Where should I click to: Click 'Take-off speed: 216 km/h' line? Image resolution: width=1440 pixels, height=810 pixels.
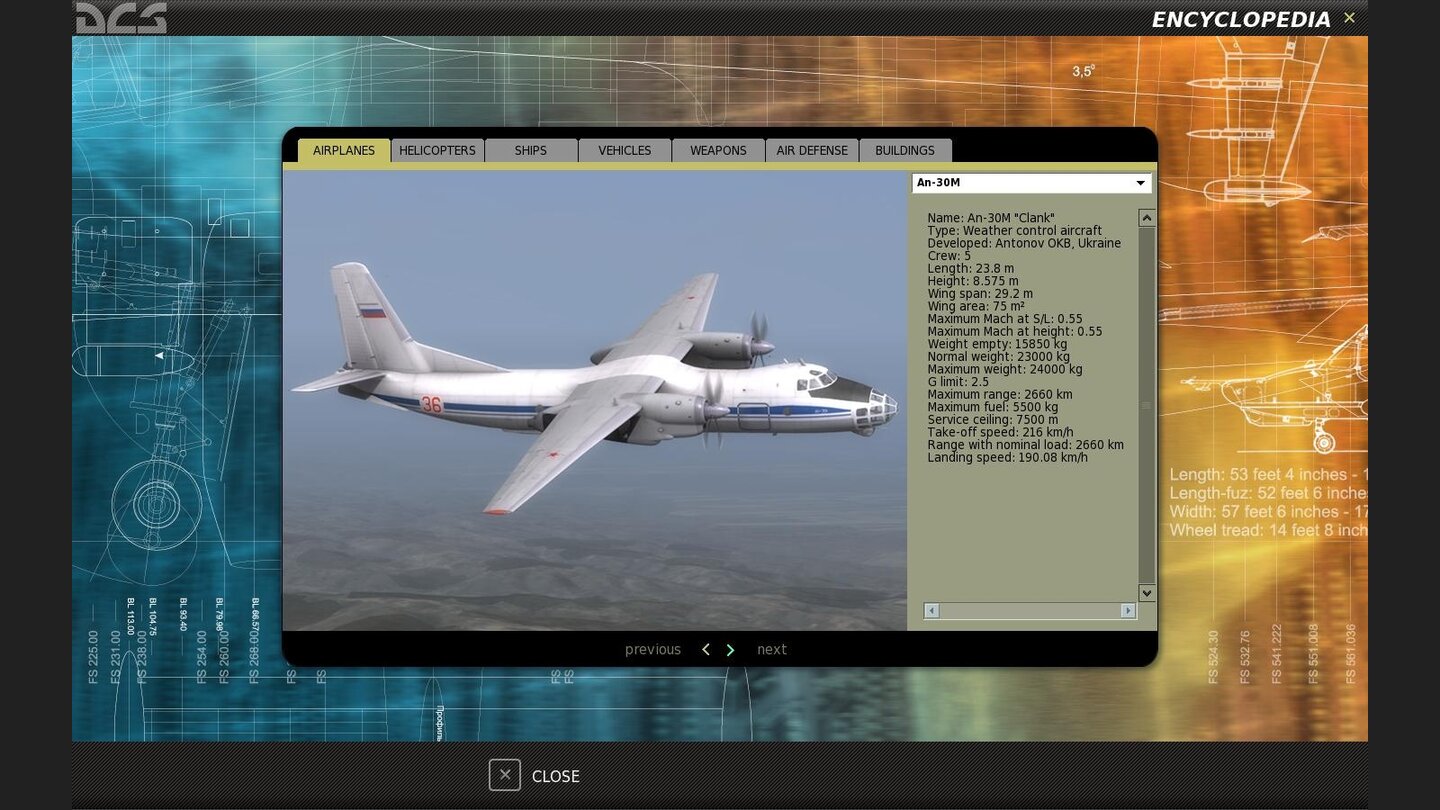tap(1000, 432)
